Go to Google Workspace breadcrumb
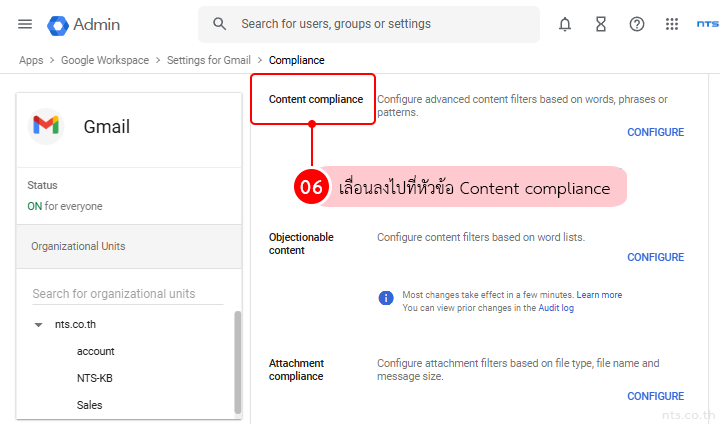720x424 pixels. click(x=105, y=60)
